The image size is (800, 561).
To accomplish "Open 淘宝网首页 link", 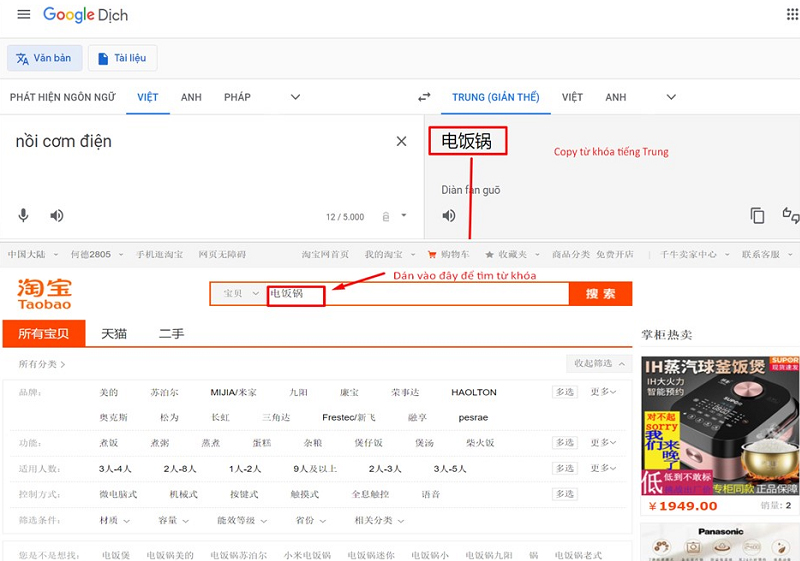I will [325, 254].
